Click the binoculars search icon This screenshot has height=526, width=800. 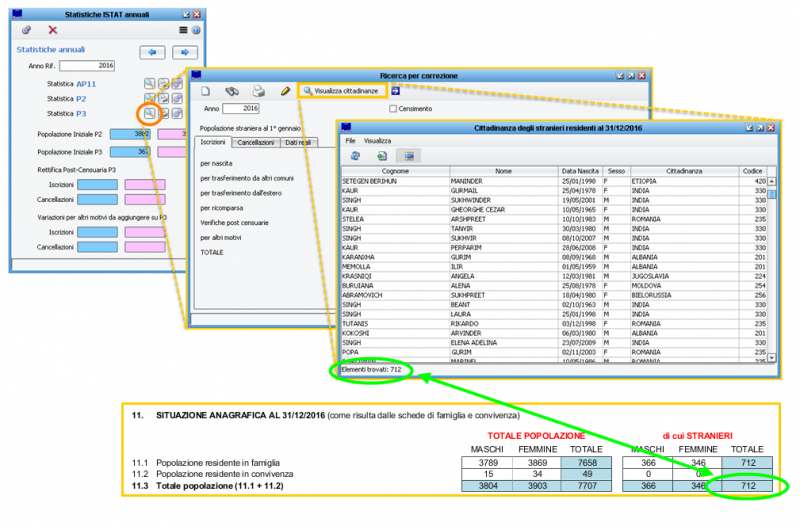coord(231,90)
